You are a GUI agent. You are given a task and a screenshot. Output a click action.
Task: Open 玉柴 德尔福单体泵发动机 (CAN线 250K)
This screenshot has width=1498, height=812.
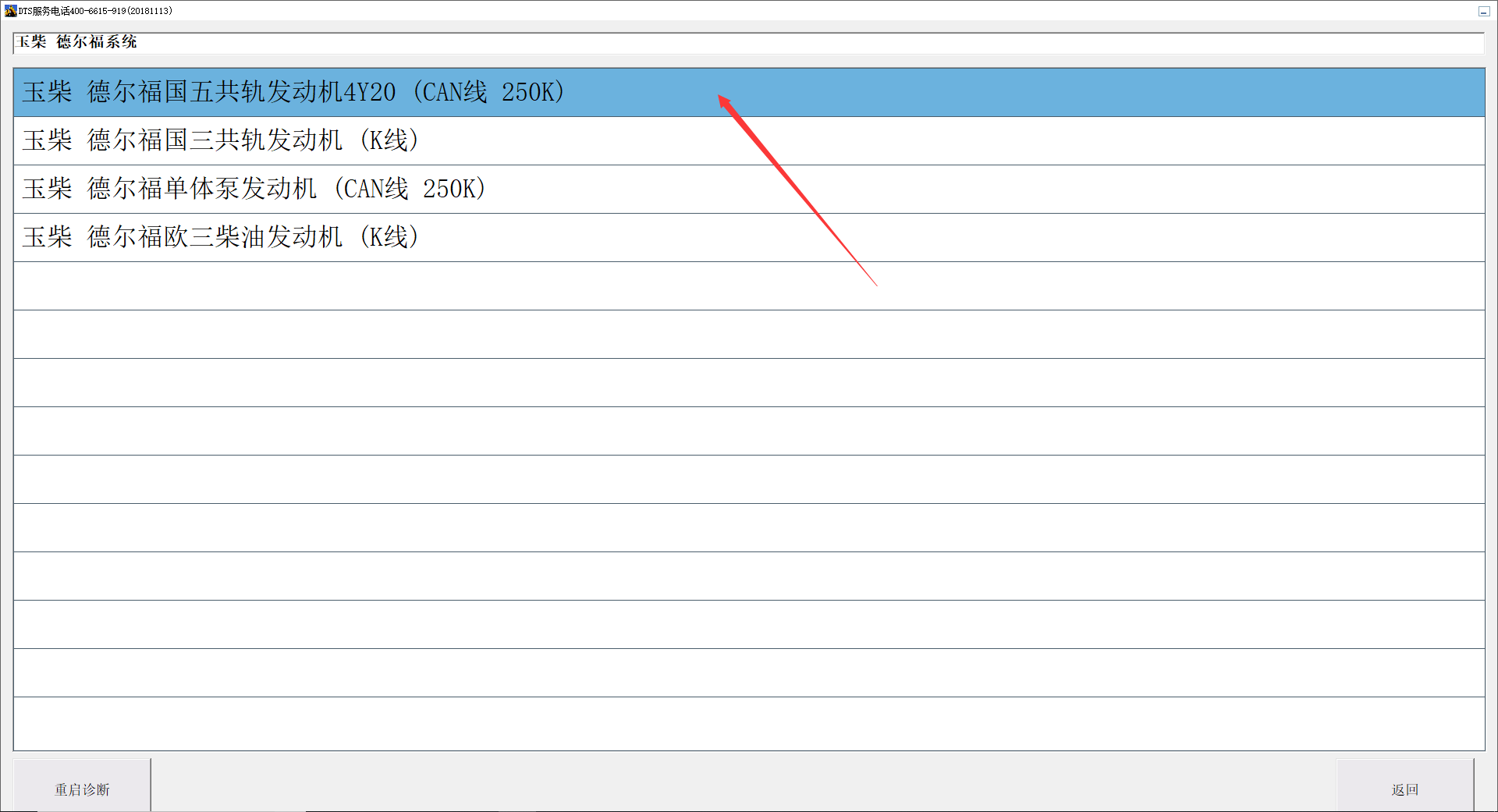pyautogui.click(x=749, y=189)
